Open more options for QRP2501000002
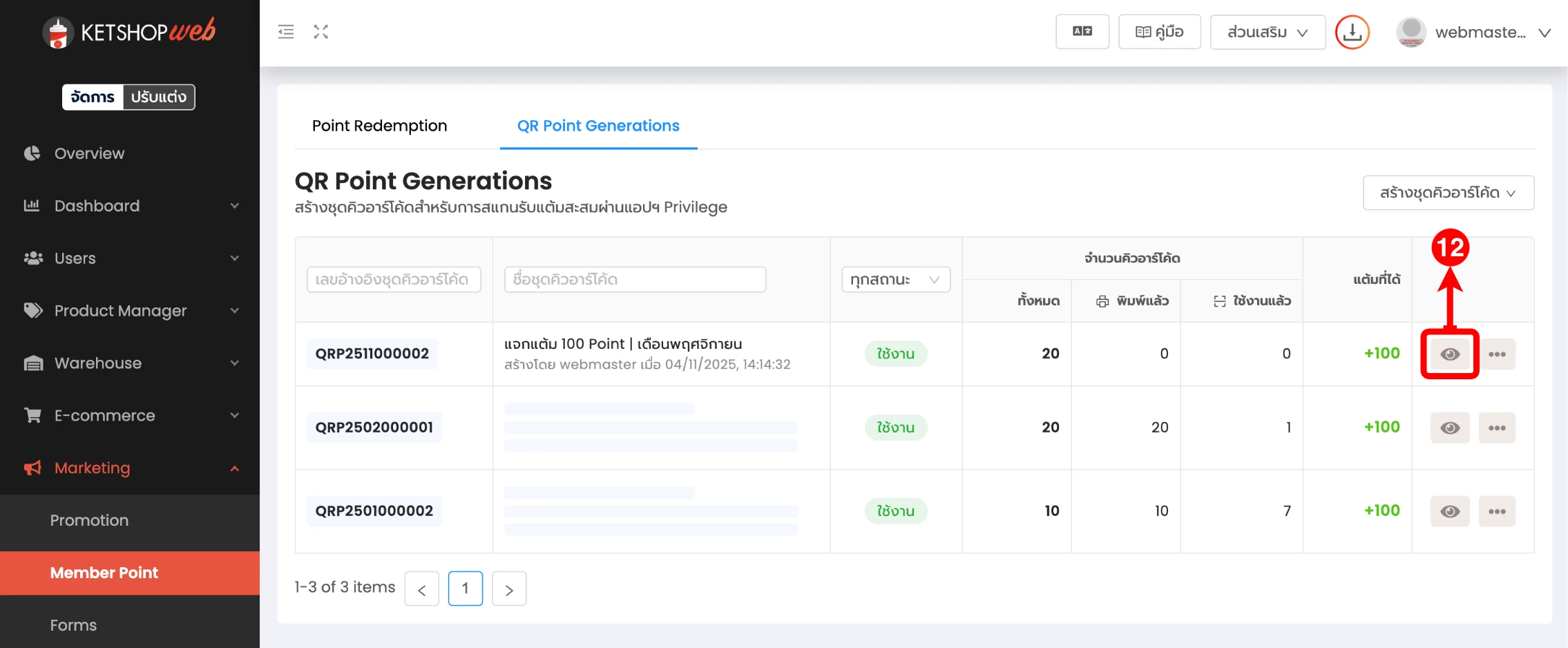This screenshot has width=1568, height=648. tap(1497, 512)
